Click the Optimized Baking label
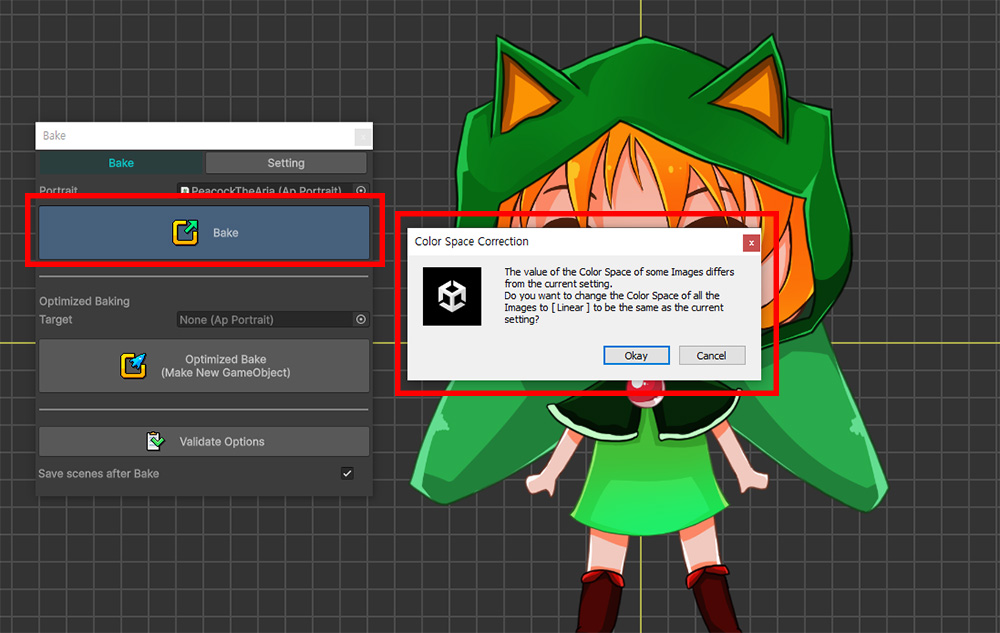This screenshot has width=1000, height=633. (x=84, y=301)
